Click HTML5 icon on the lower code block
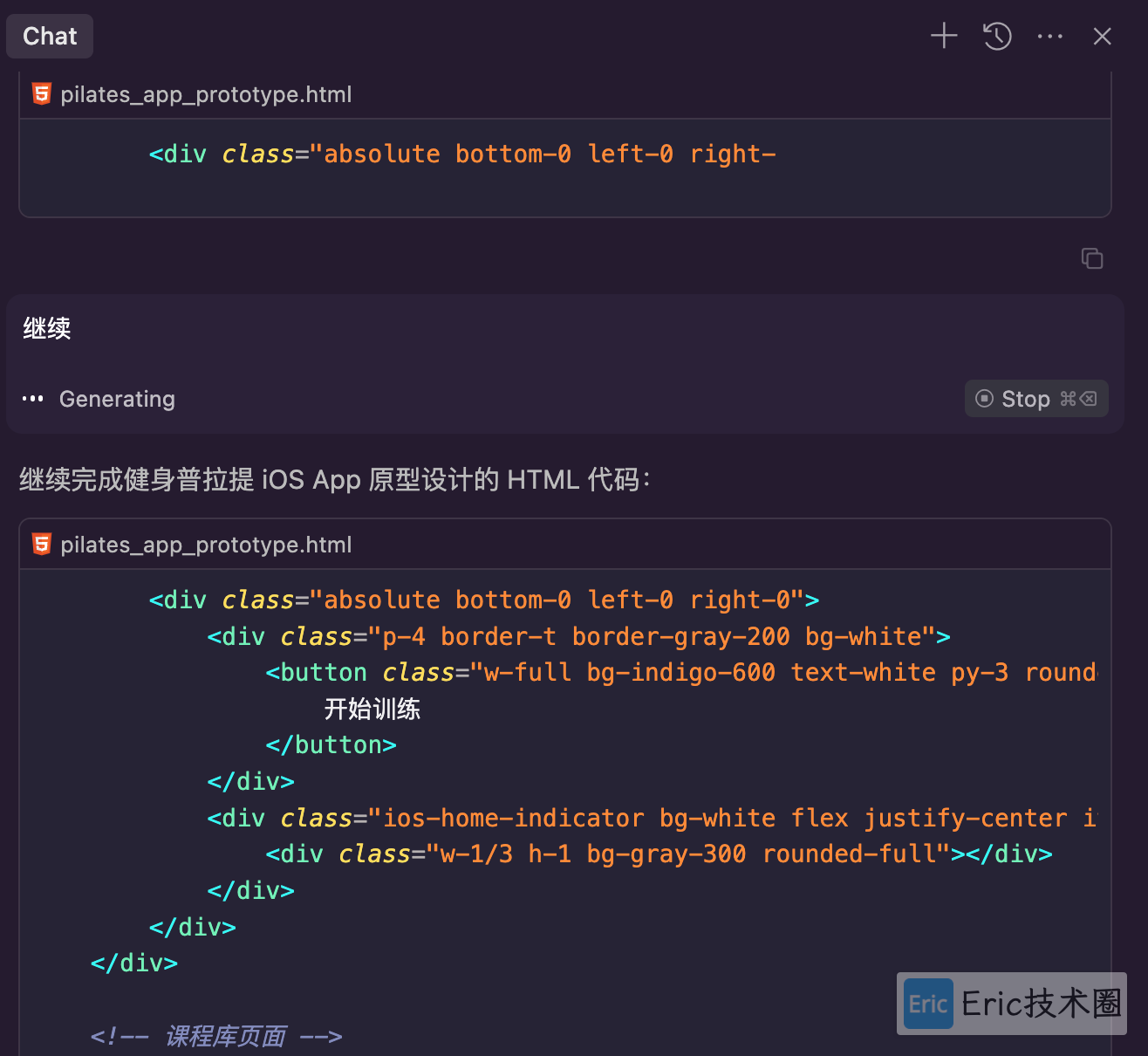Image resolution: width=1148 pixels, height=1056 pixels. (42, 544)
